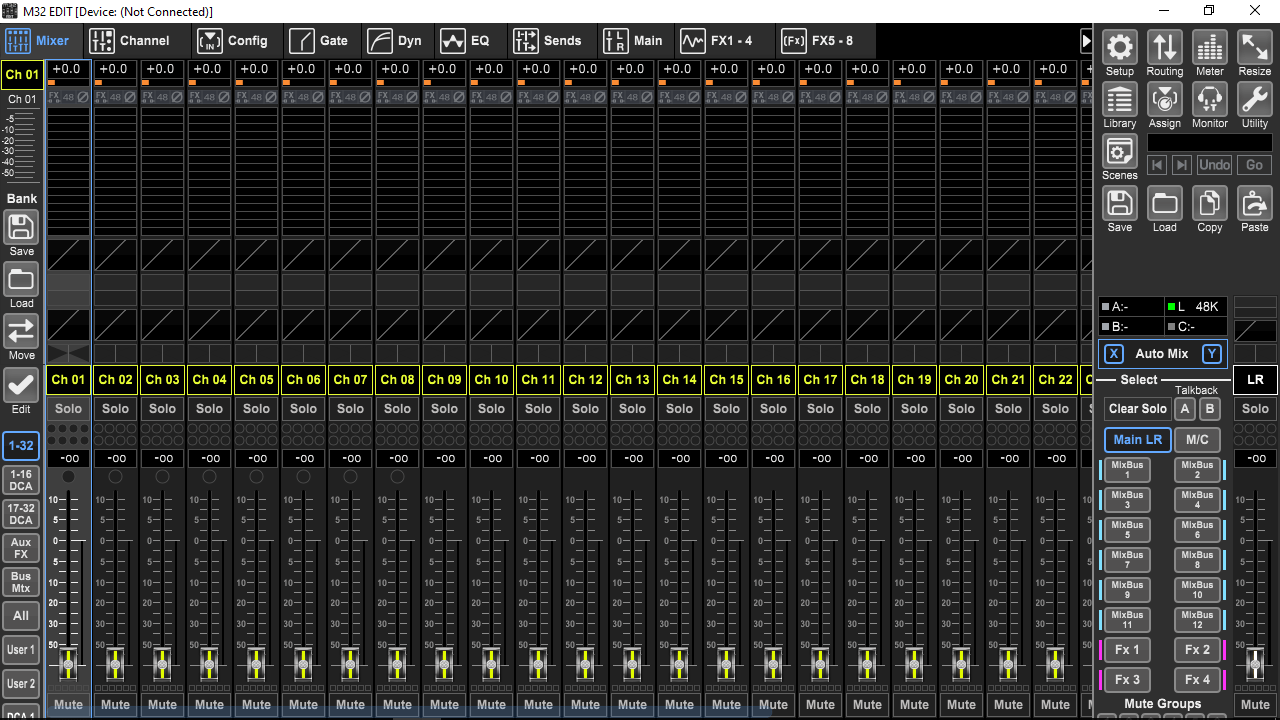Select the Bus Mtx bank

coord(21,582)
